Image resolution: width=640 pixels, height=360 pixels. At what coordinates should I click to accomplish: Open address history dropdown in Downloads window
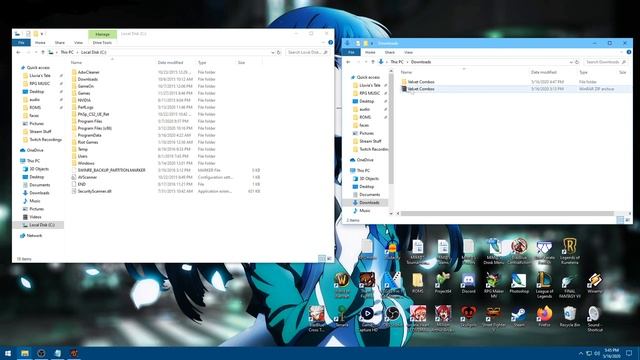coord(571,62)
